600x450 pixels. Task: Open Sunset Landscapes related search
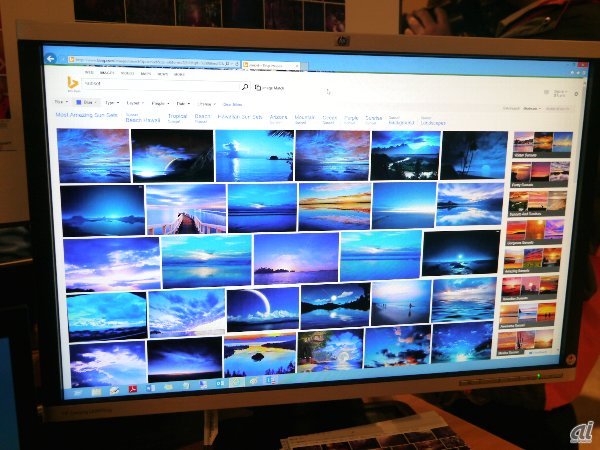tap(433, 121)
